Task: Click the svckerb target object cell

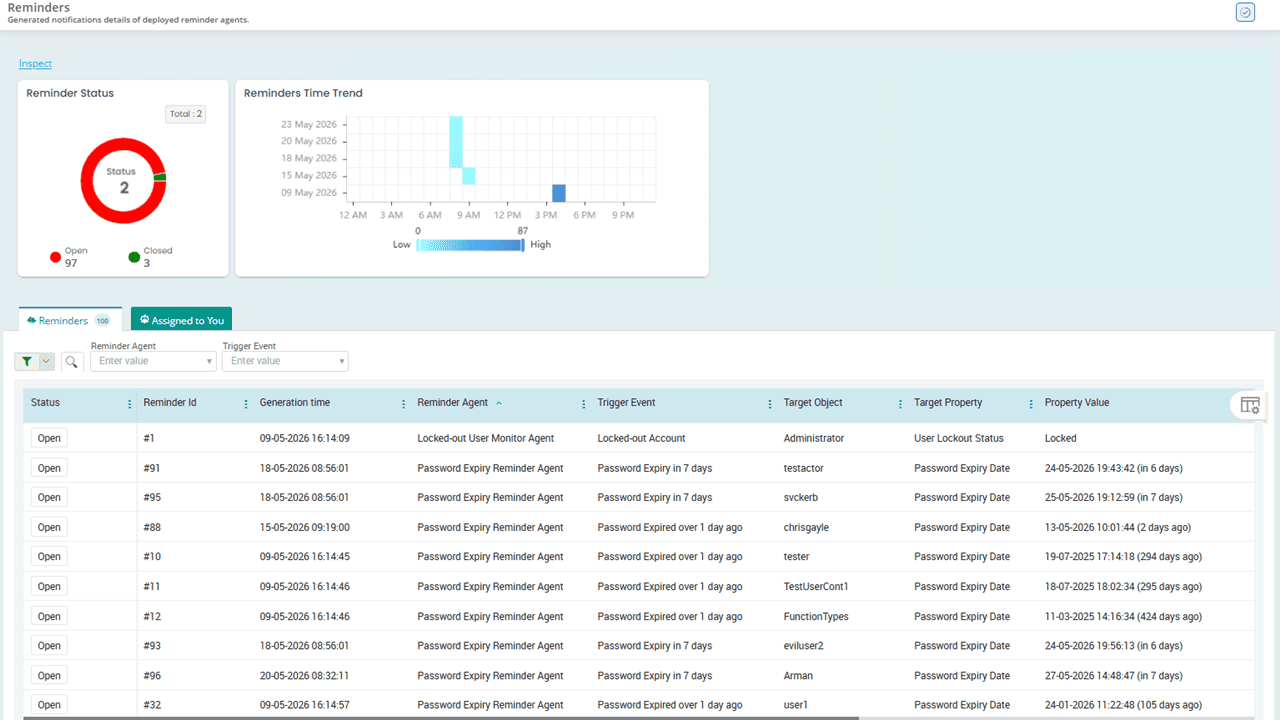Action: pos(802,497)
